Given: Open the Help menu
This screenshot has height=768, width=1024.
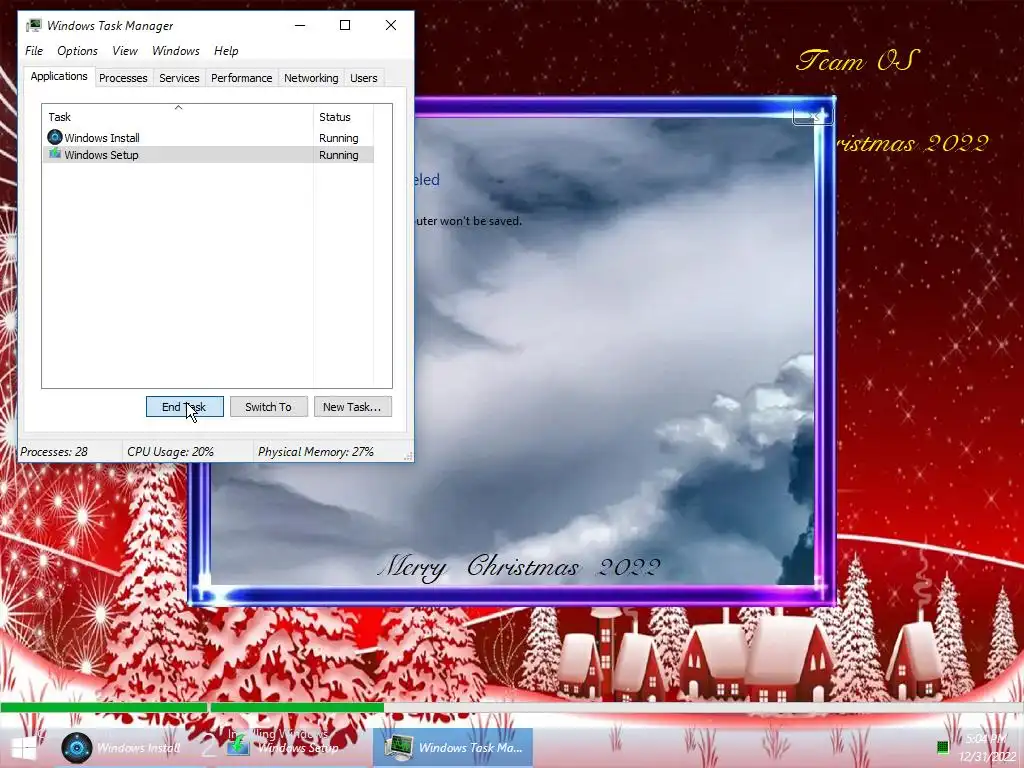Looking at the screenshot, I should [226, 51].
